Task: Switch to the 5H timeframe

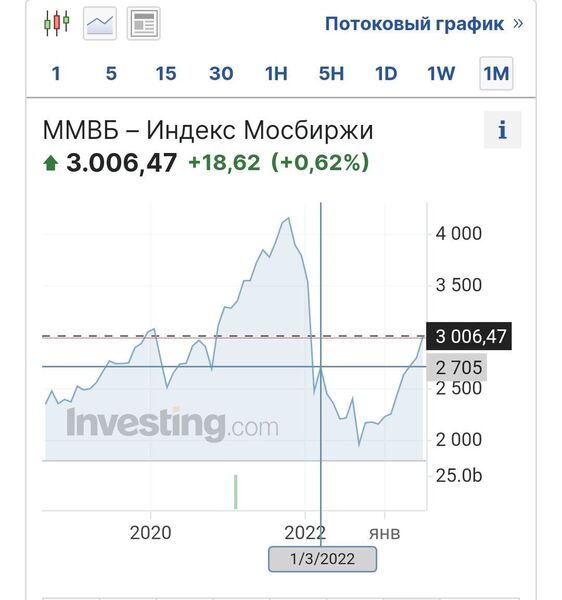Action: click(331, 73)
